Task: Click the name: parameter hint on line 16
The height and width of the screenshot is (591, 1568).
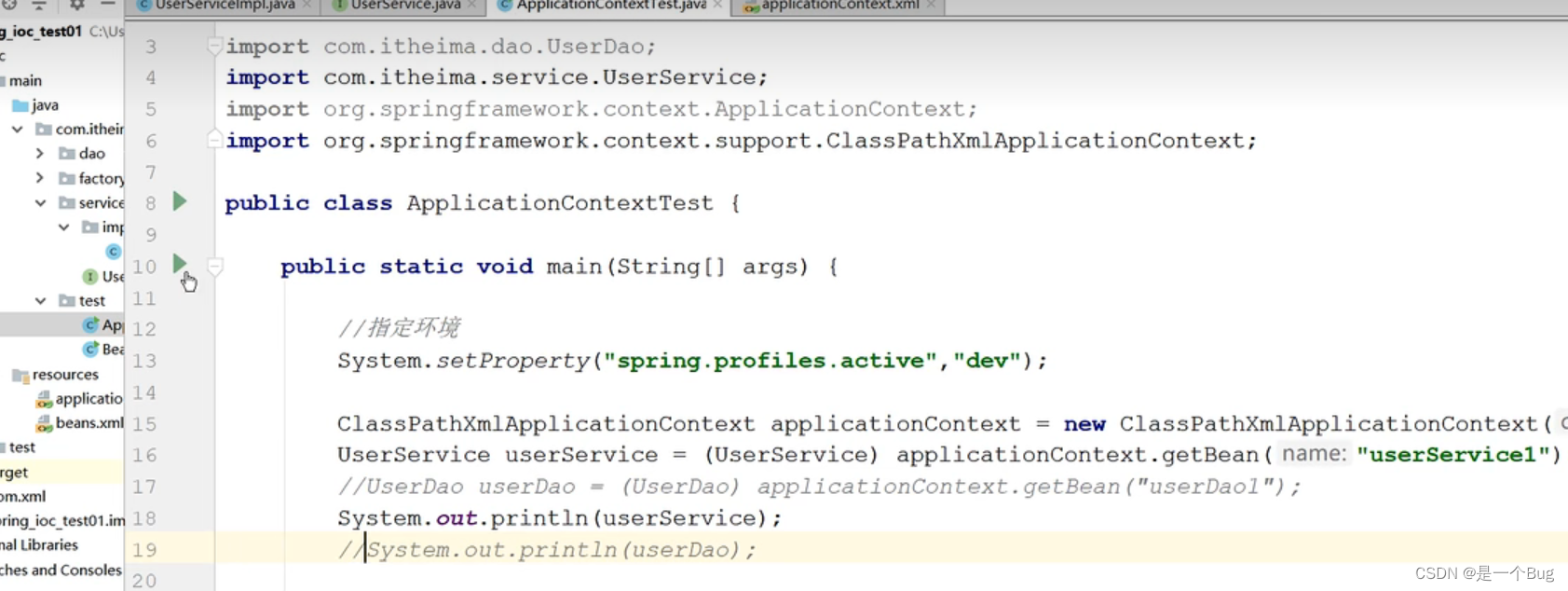Action: (x=1314, y=454)
